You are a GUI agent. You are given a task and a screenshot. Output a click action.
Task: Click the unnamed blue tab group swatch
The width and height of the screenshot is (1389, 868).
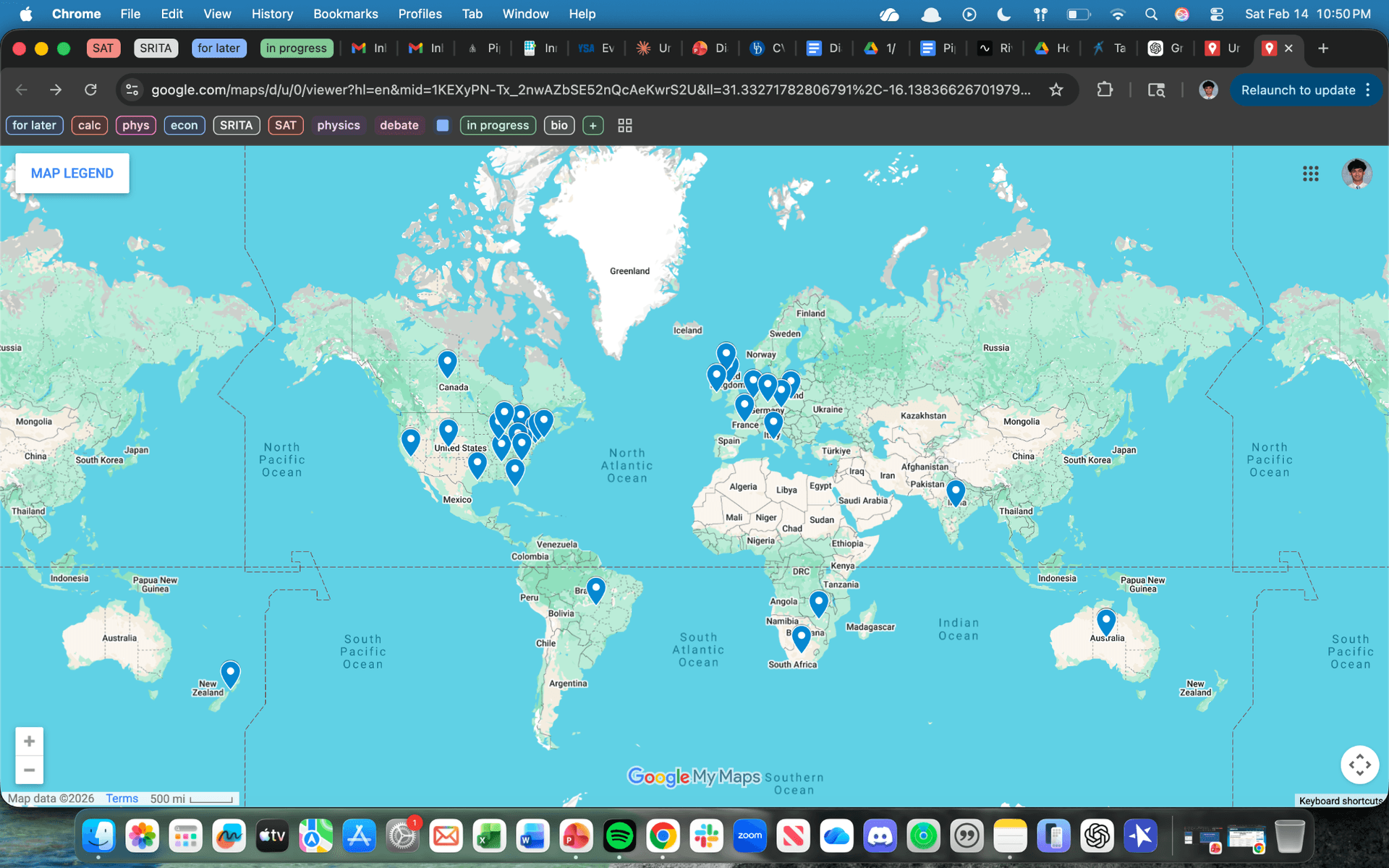(443, 125)
